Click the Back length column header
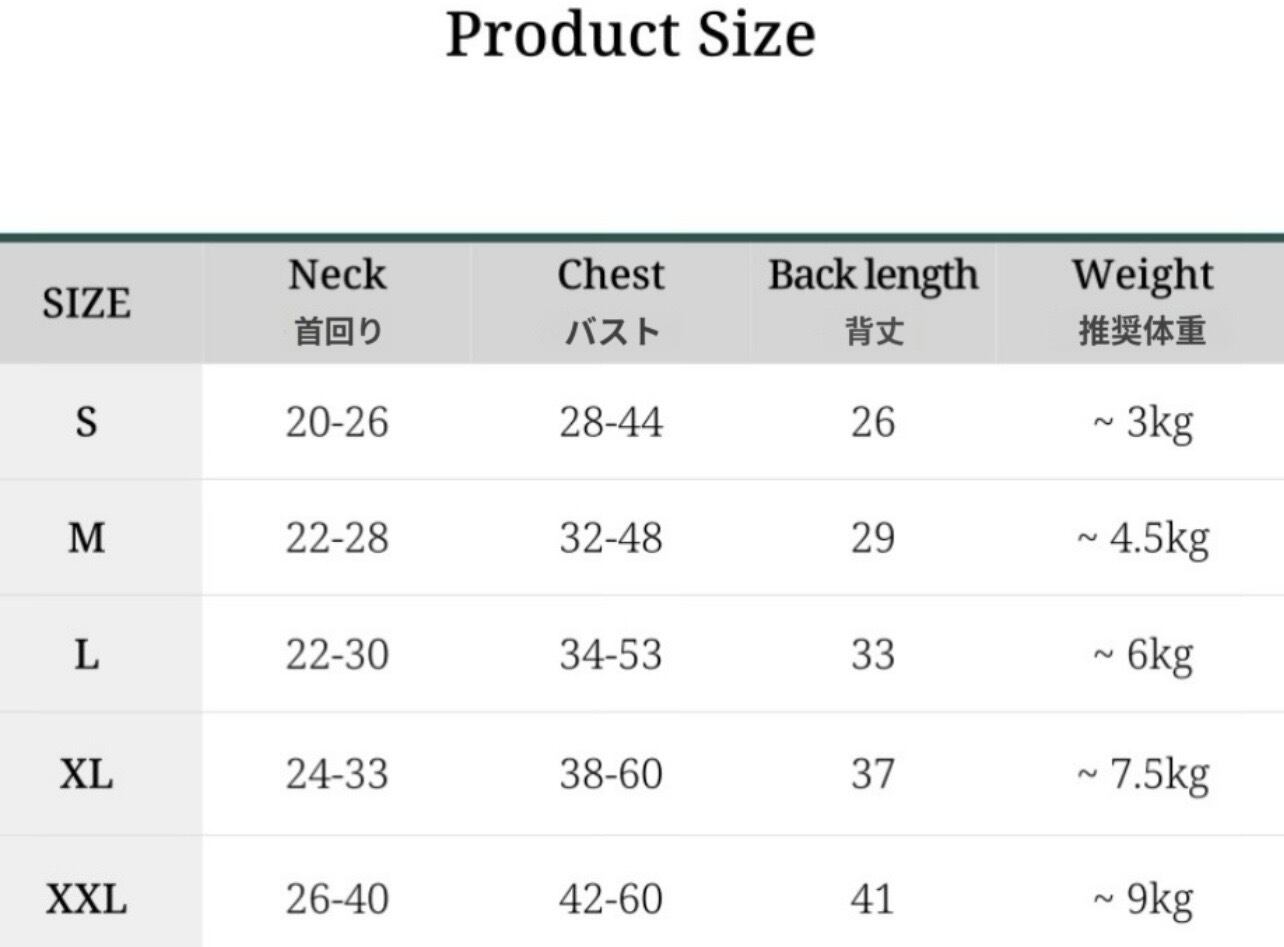Image resolution: width=1284 pixels, height=947 pixels. click(873, 276)
